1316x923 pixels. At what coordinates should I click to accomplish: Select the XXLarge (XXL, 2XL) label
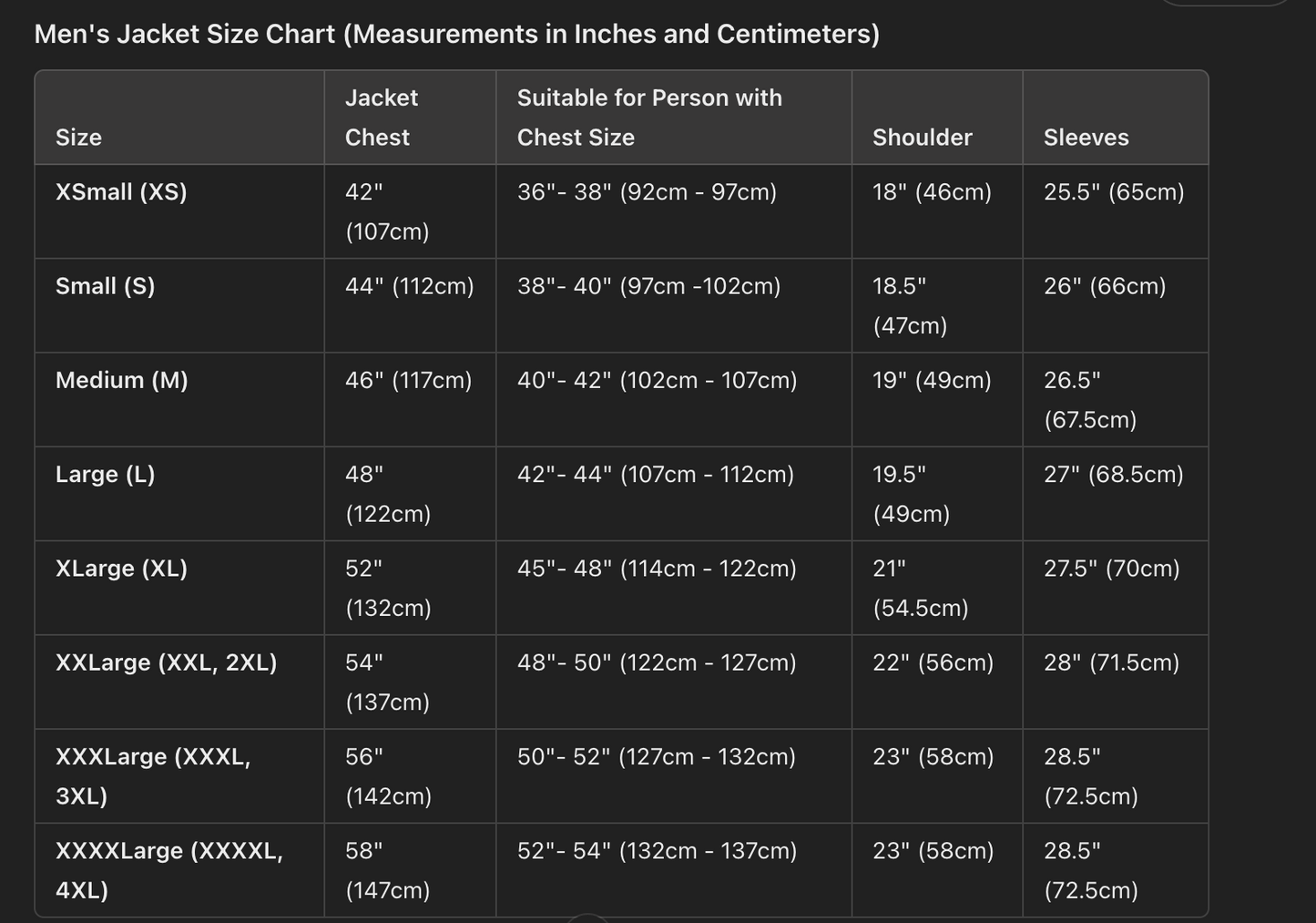[x=166, y=662]
